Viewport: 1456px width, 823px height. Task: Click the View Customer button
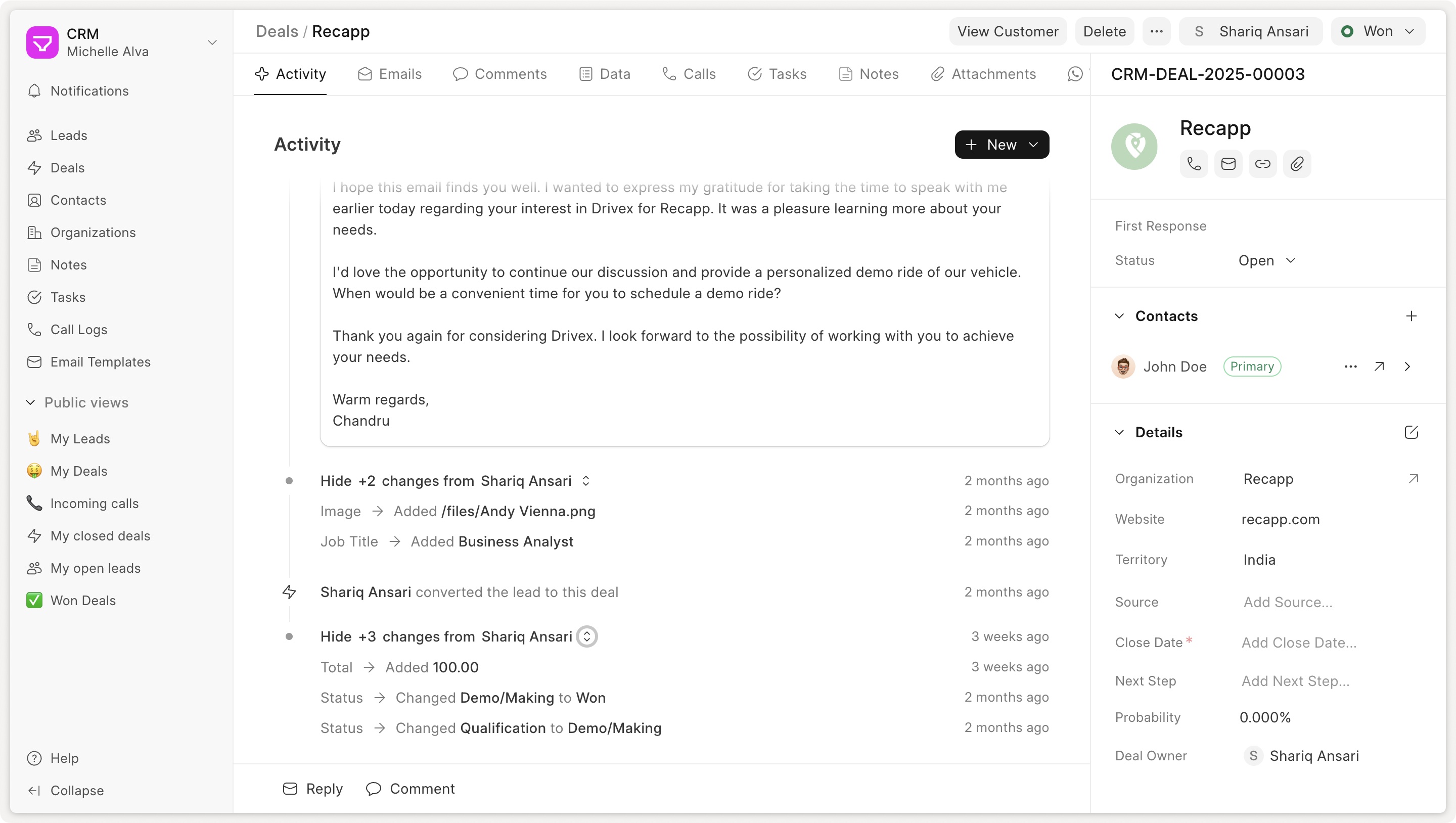coord(1008,31)
